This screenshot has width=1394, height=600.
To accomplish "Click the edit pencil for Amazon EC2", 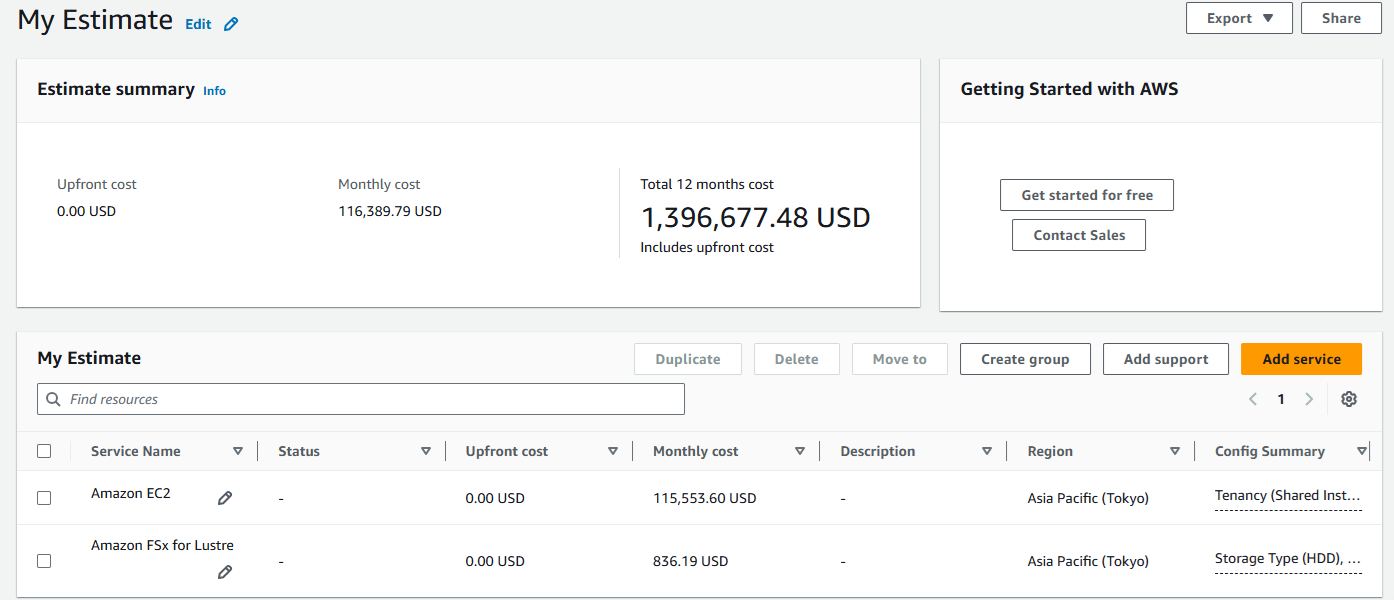I will 225,498.
